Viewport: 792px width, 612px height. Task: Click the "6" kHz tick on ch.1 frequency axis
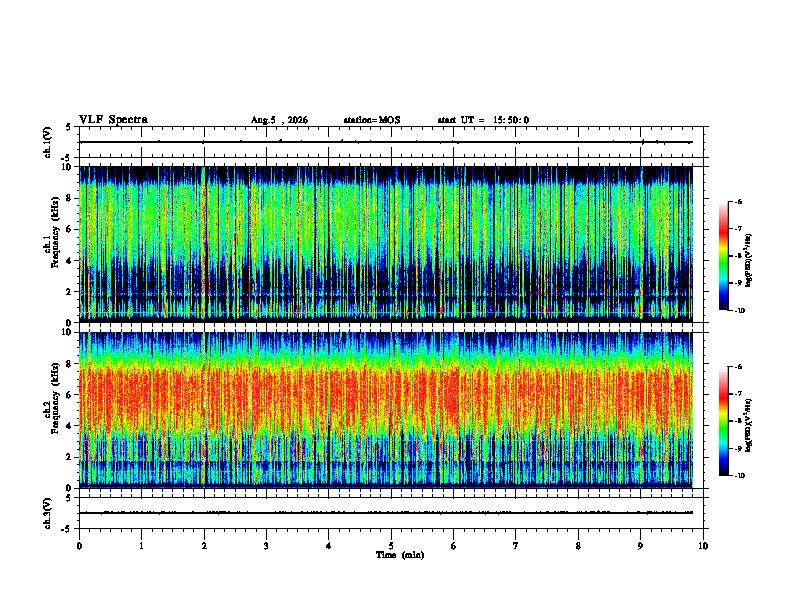(x=68, y=229)
